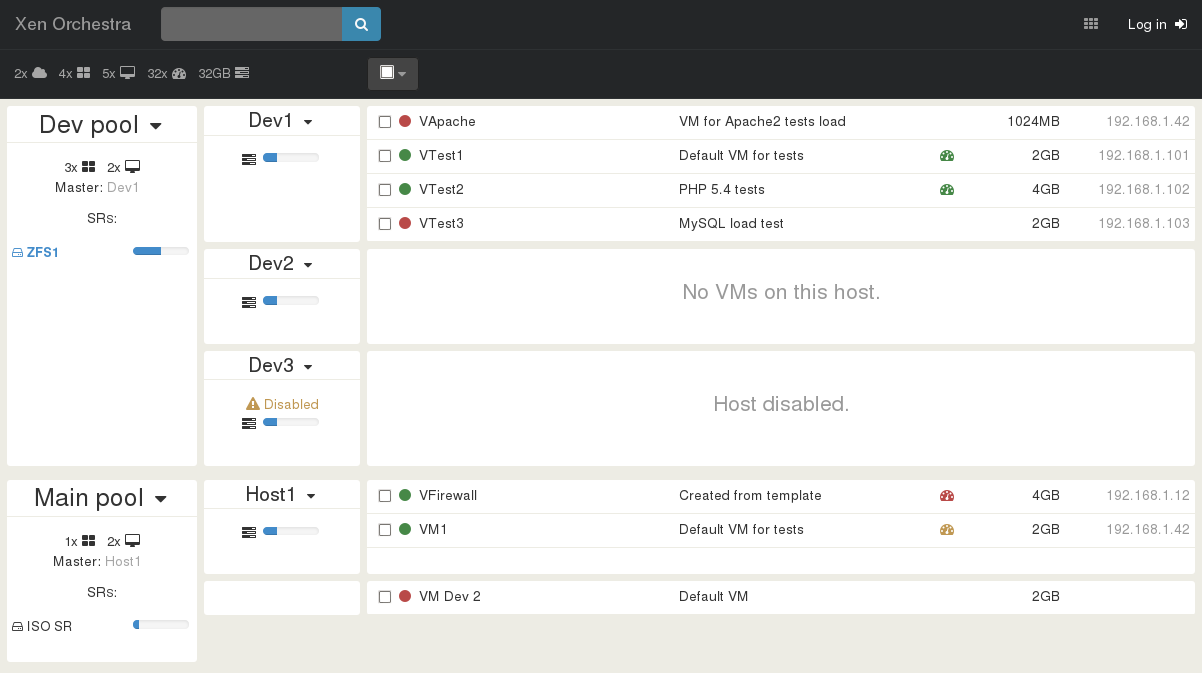Viewport: 1202px width, 673px height.
Task: Click the 32GB memory icon
Action: [x=242, y=73]
